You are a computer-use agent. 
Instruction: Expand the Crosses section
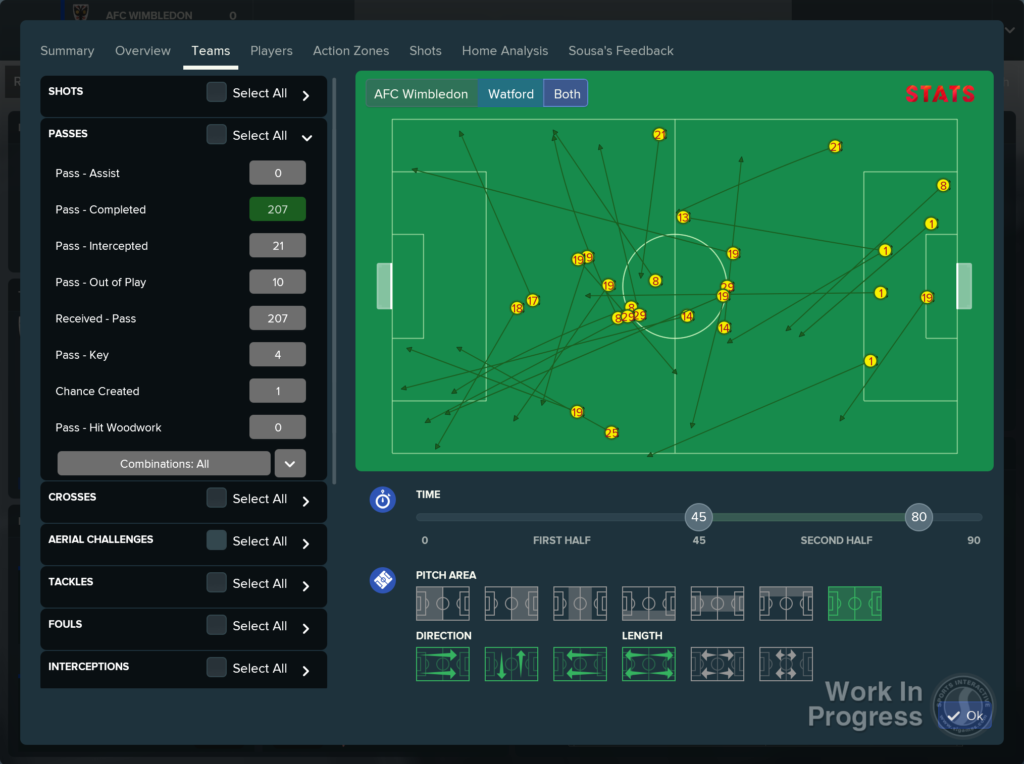coord(306,501)
